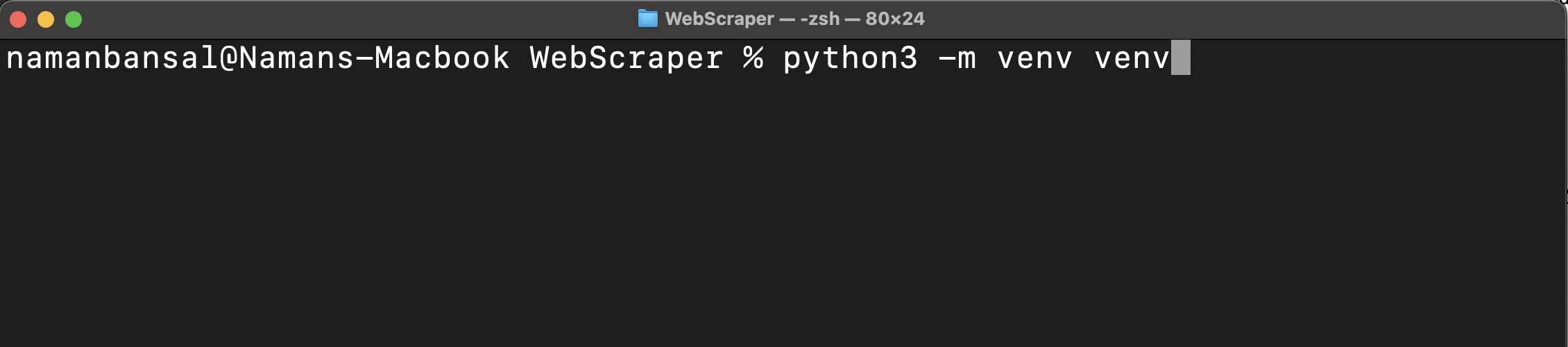1568x347 pixels.
Task: Click the % prompt symbol
Action: pos(753,58)
